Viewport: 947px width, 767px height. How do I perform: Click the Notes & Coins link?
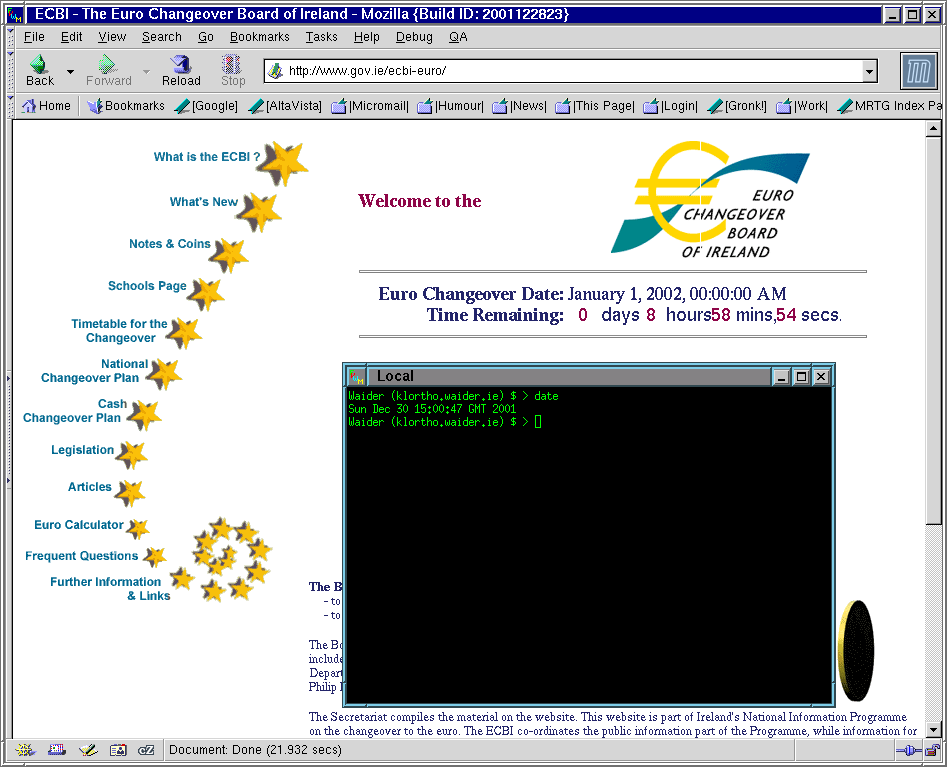pos(169,244)
